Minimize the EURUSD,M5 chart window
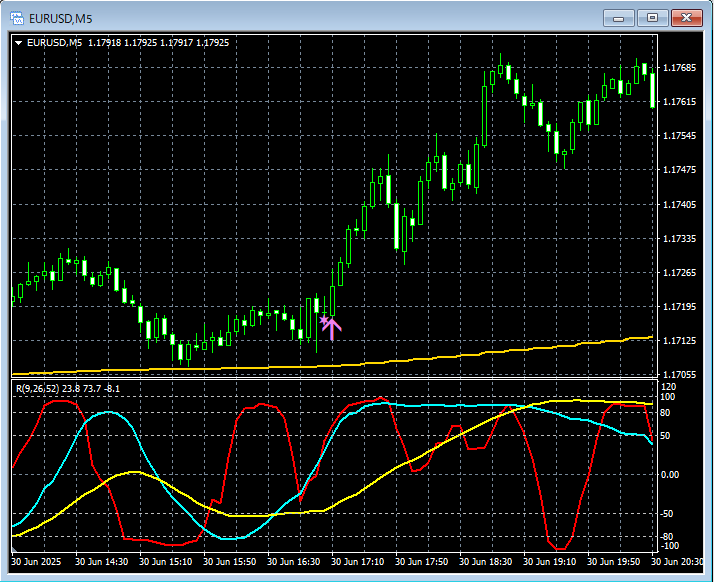Viewport: 715px width, 582px height. pyautogui.click(x=618, y=18)
